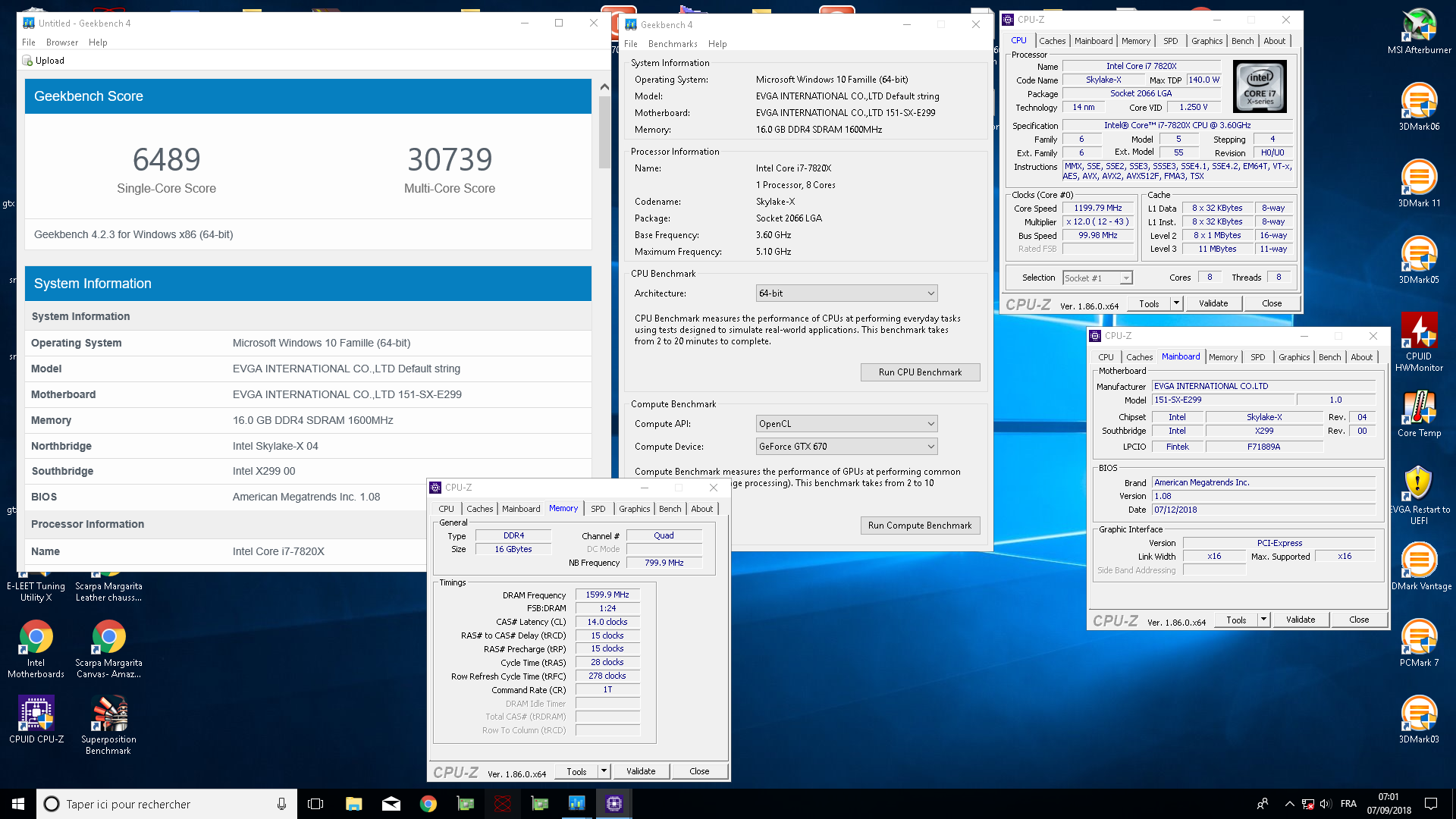Click Validate in CPU-Z CPU window
Image resolution: width=1456 pixels, height=819 pixels.
pos(1213,303)
